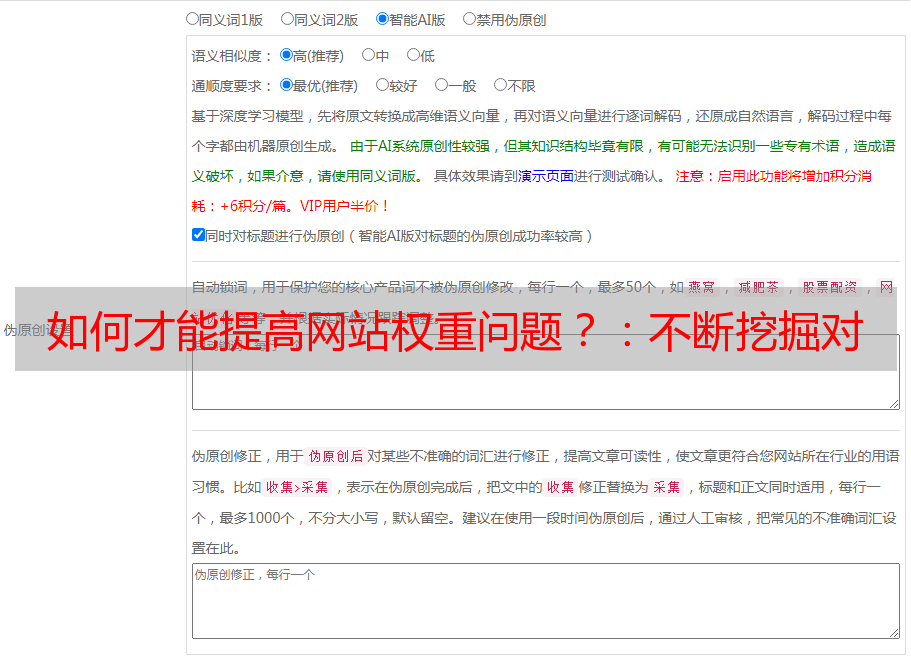Set 通顺度要求 to 较好
Viewport: 911px width, 658px height.
(382, 85)
